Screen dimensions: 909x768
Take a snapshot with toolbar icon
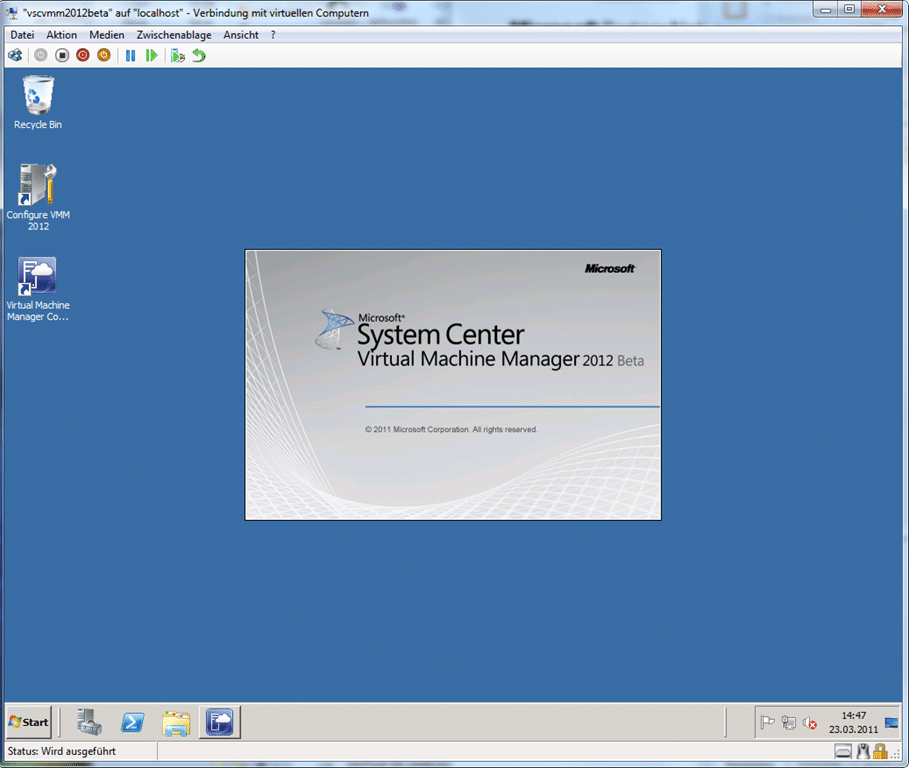pos(177,56)
